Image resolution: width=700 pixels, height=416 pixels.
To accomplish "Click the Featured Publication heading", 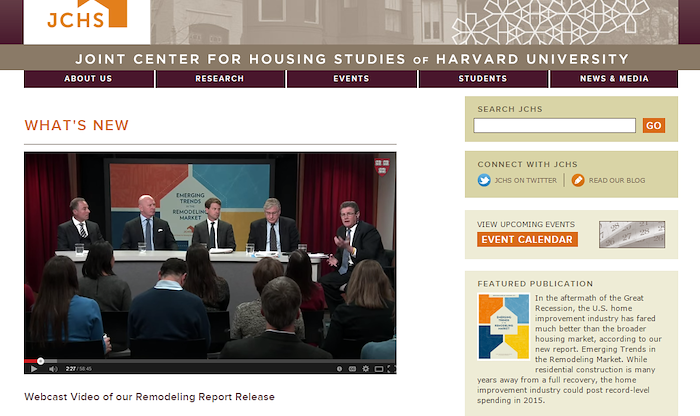I will pyautogui.click(x=535, y=284).
